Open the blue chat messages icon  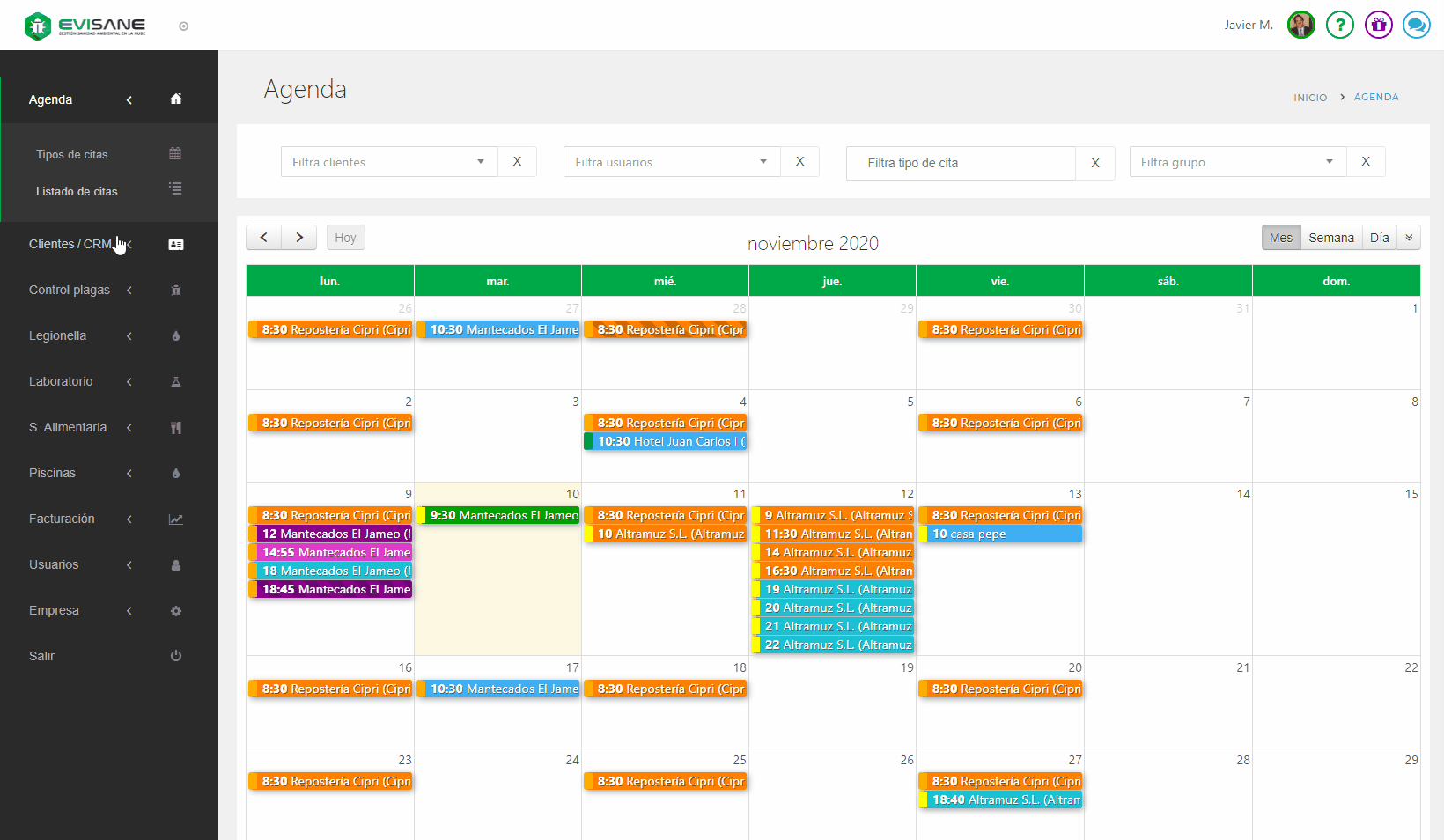[x=1416, y=25]
